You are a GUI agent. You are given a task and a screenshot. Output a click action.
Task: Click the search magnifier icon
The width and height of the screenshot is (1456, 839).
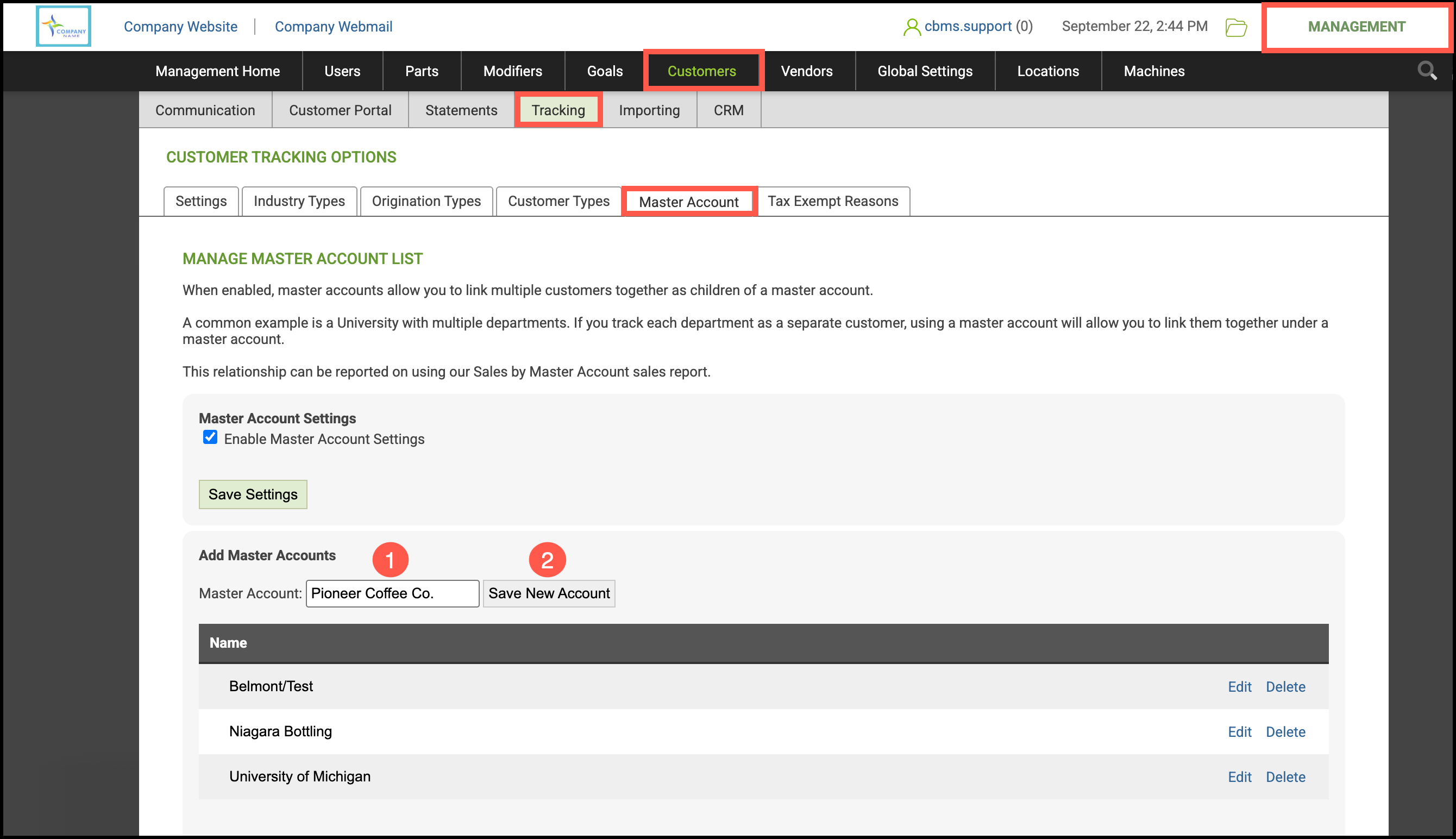point(1427,71)
